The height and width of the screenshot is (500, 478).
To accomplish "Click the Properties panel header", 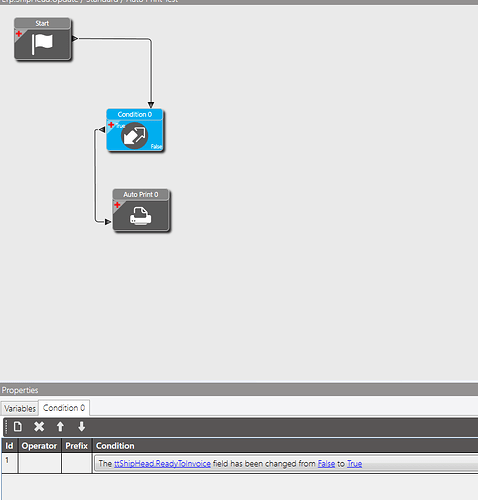I will pyautogui.click(x=239, y=390).
